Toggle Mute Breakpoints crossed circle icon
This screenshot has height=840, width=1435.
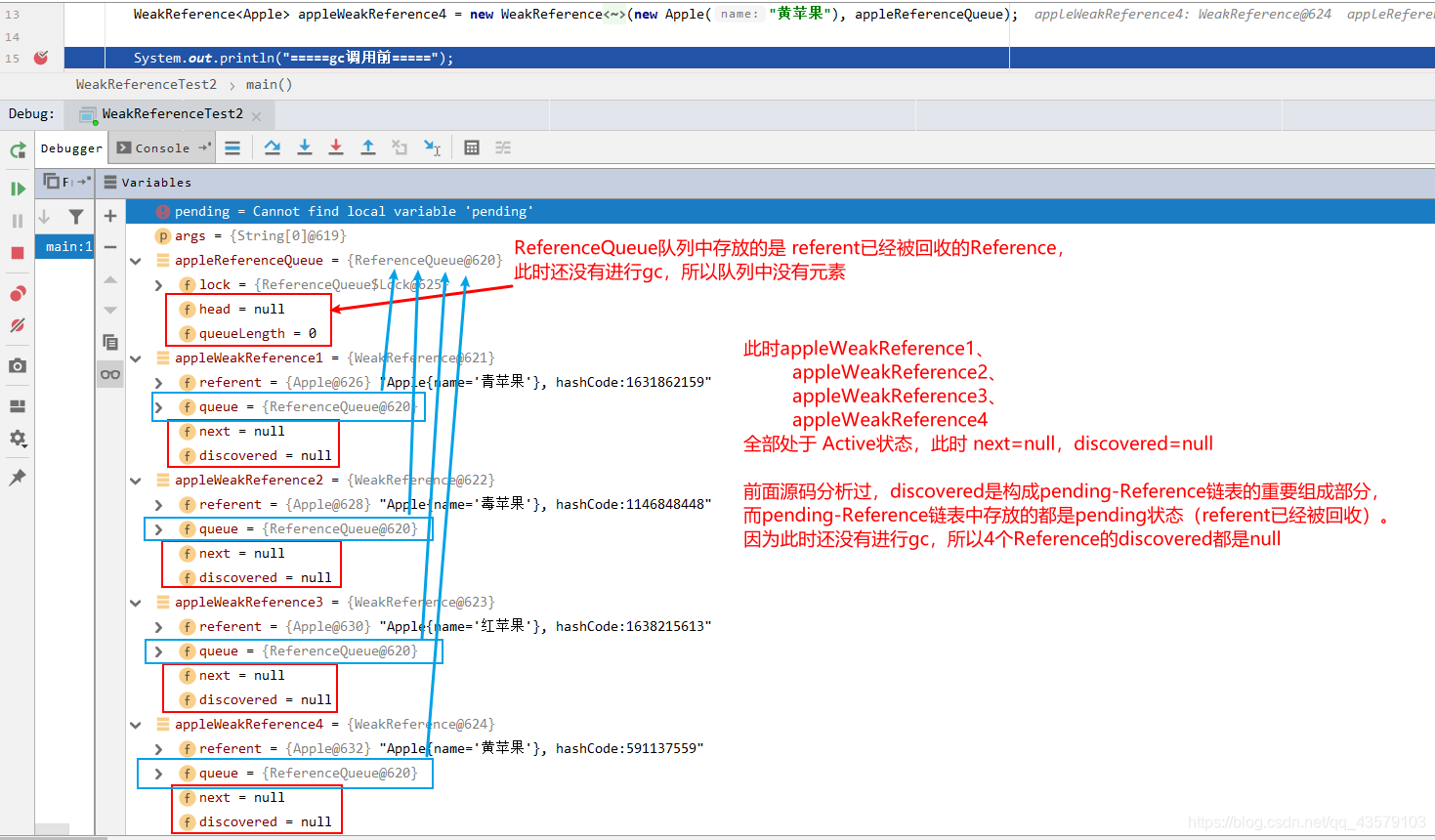(18, 325)
